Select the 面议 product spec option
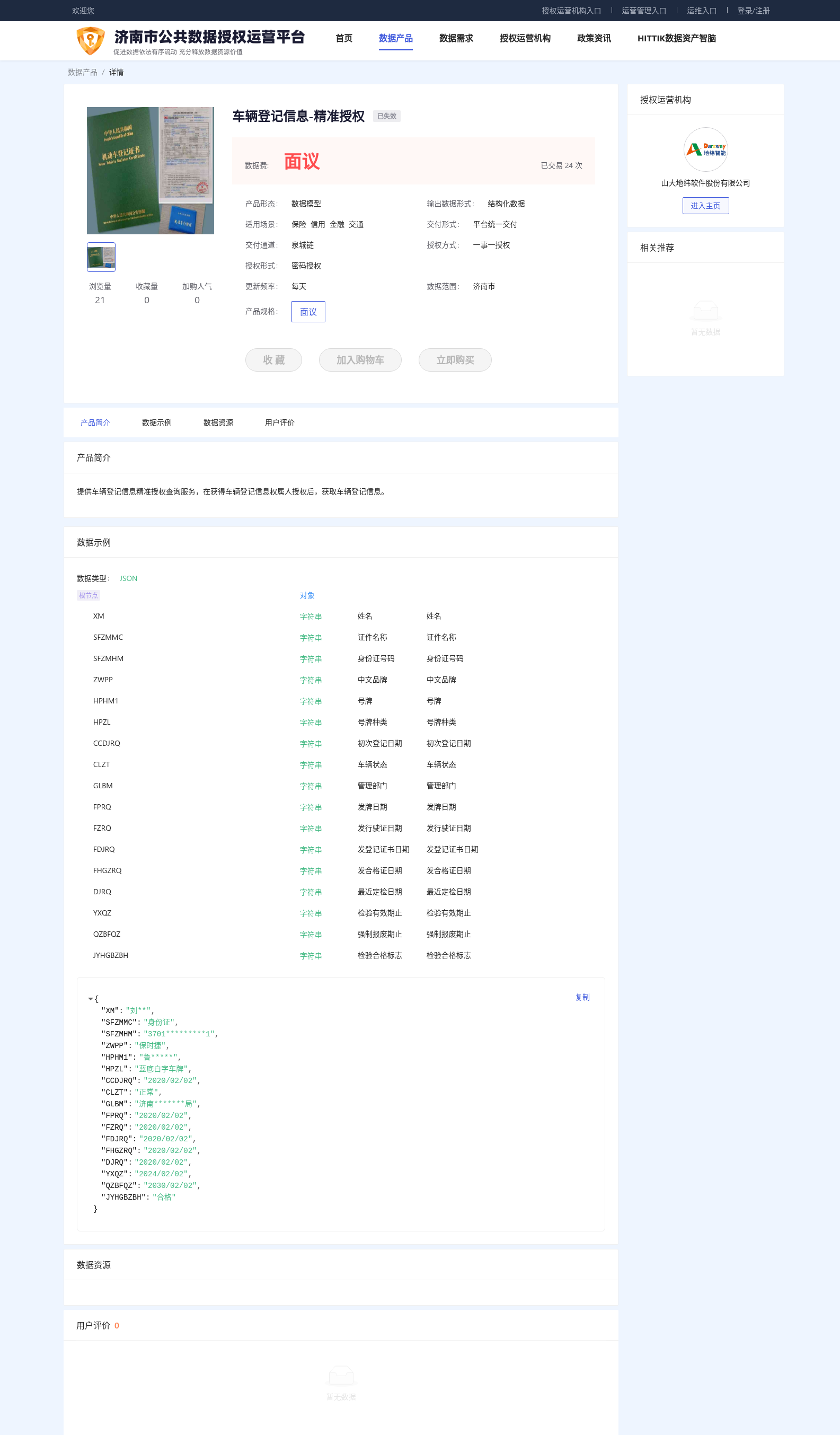The image size is (840, 1435). pos(308,312)
